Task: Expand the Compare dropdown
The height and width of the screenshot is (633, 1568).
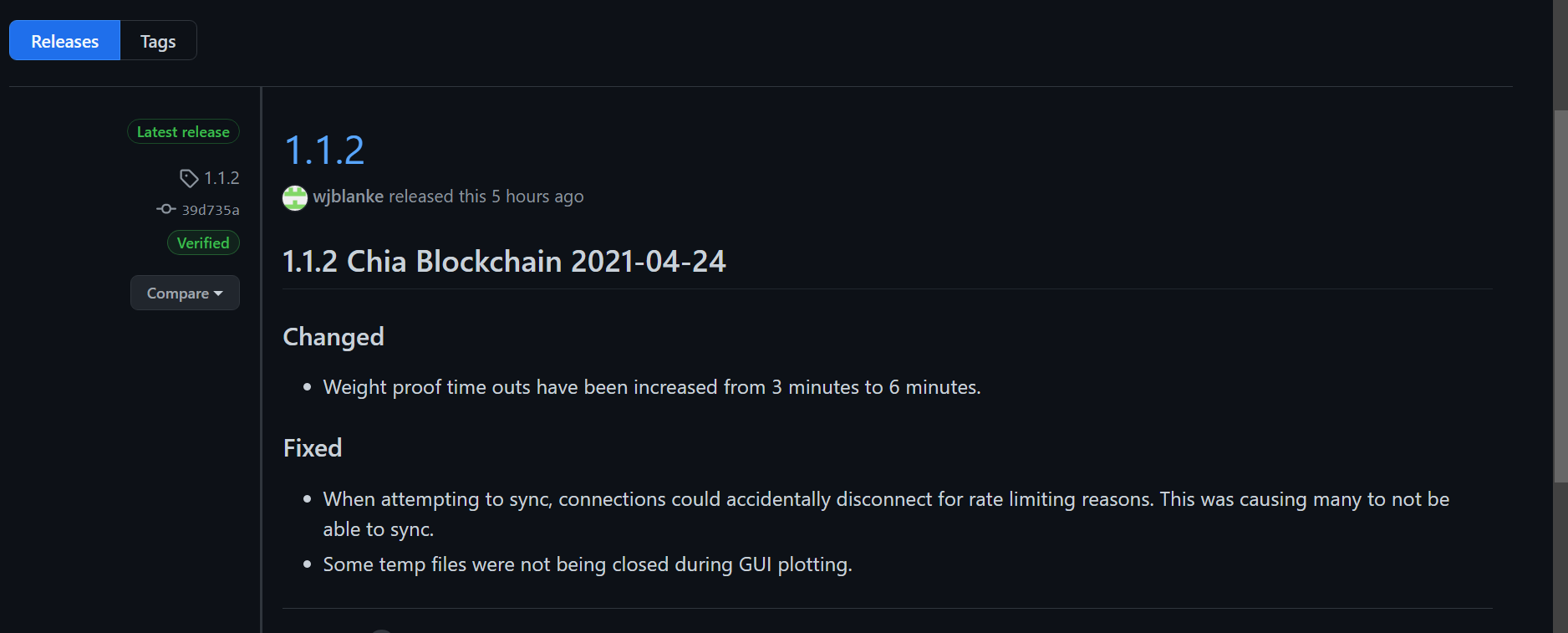Action: coord(185,293)
